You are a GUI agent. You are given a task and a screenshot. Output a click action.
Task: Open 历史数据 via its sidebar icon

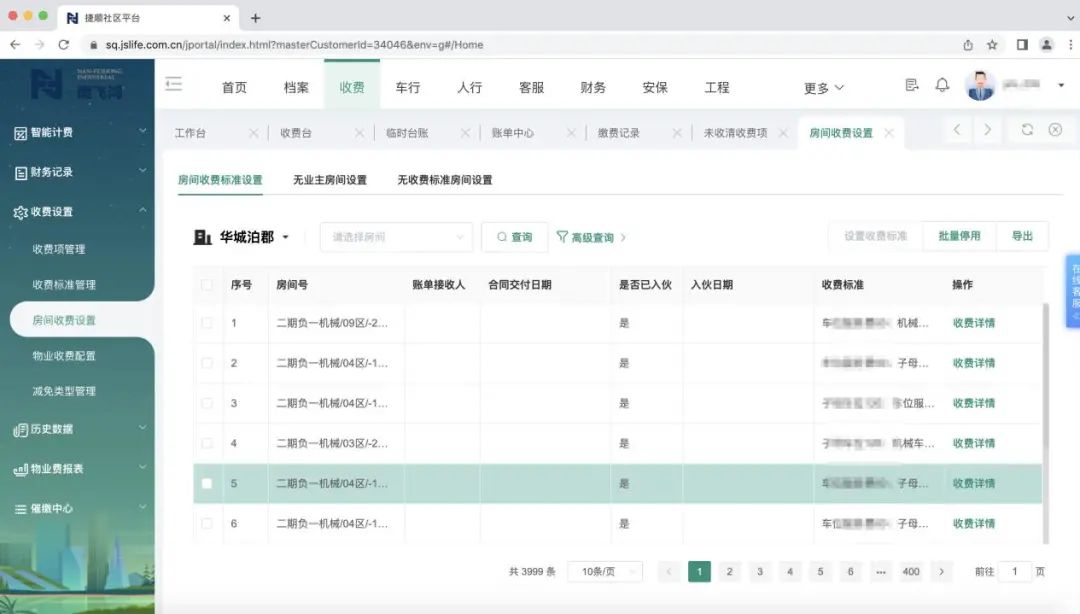coord(22,428)
